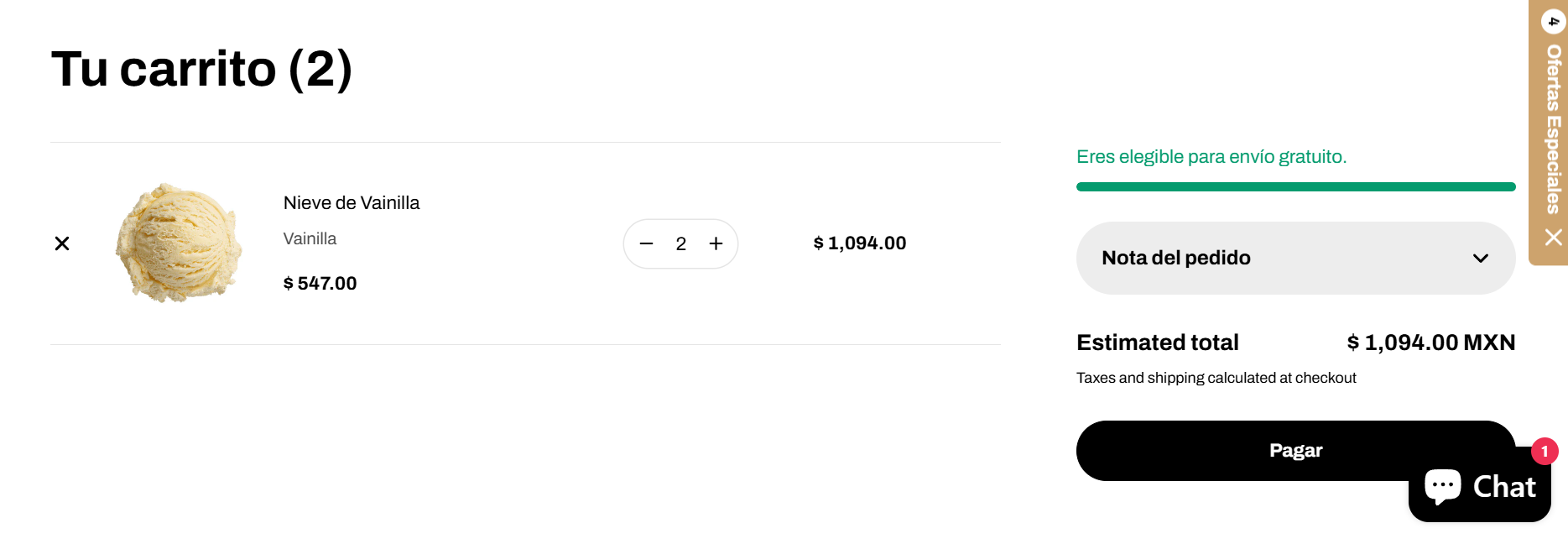This screenshot has height=544, width=1568.
Task: Click the Tu carrito (2) heading
Action: pos(201,69)
